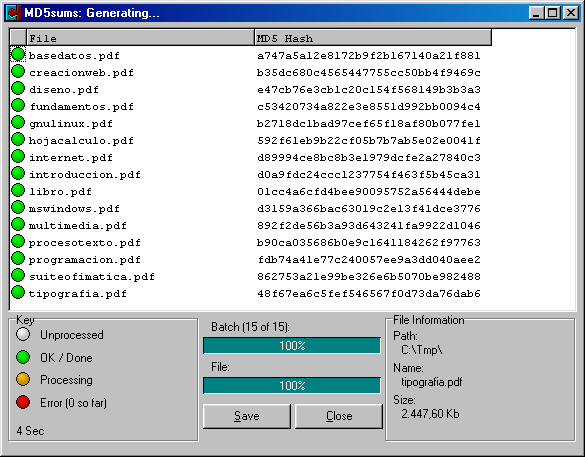This screenshot has width=585, height=457.
Task: Click the green OK / Done key icon
Action: tap(23, 357)
